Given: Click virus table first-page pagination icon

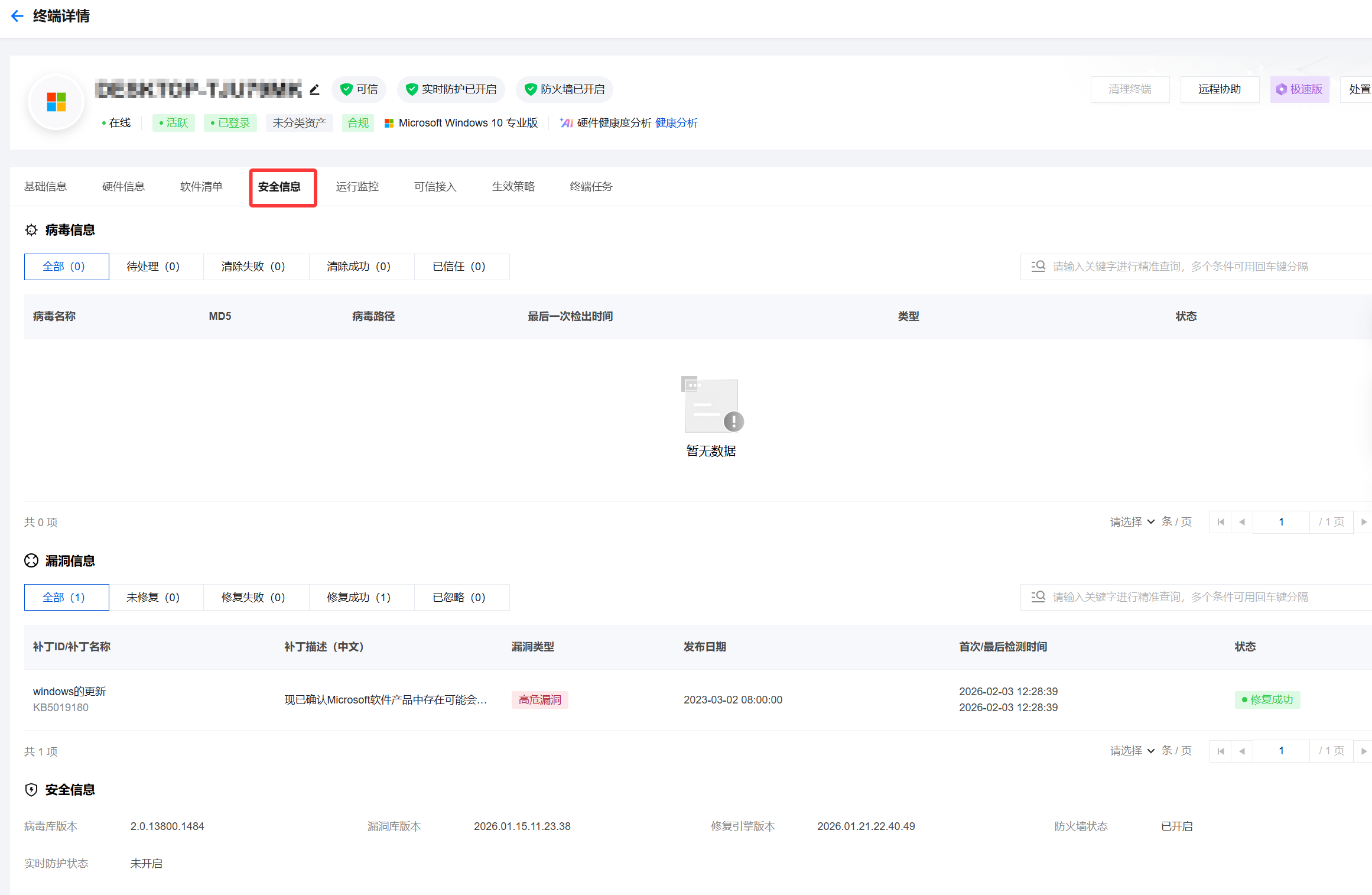Looking at the screenshot, I should click(x=1220, y=522).
